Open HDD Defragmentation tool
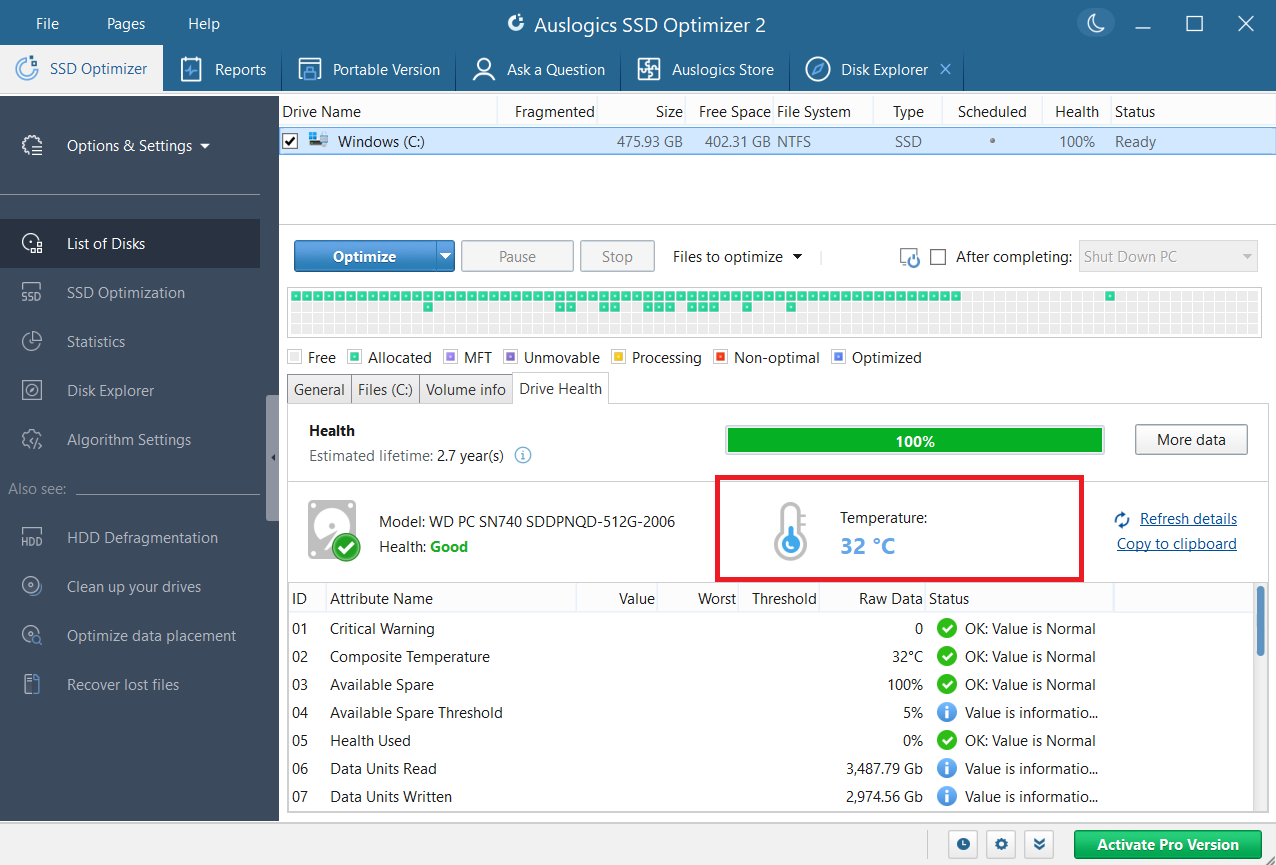 (x=141, y=537)
